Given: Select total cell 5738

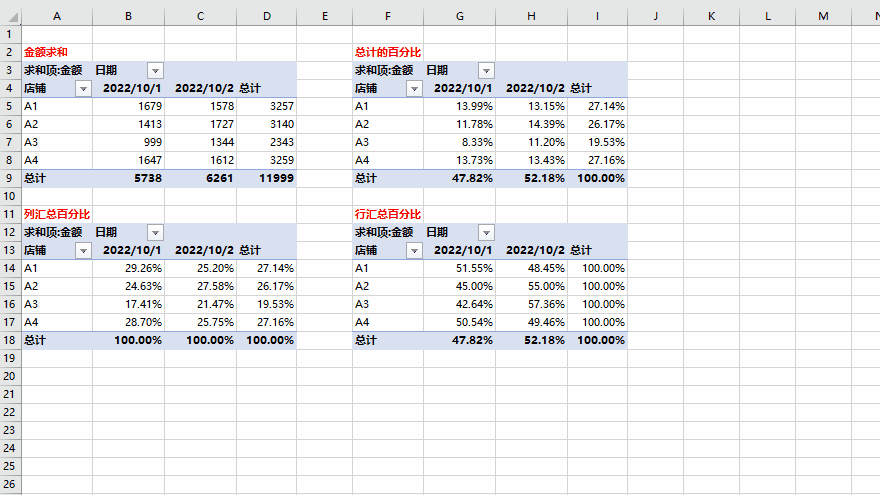Looking at the screenshot, I should click(x=129, y=178).
